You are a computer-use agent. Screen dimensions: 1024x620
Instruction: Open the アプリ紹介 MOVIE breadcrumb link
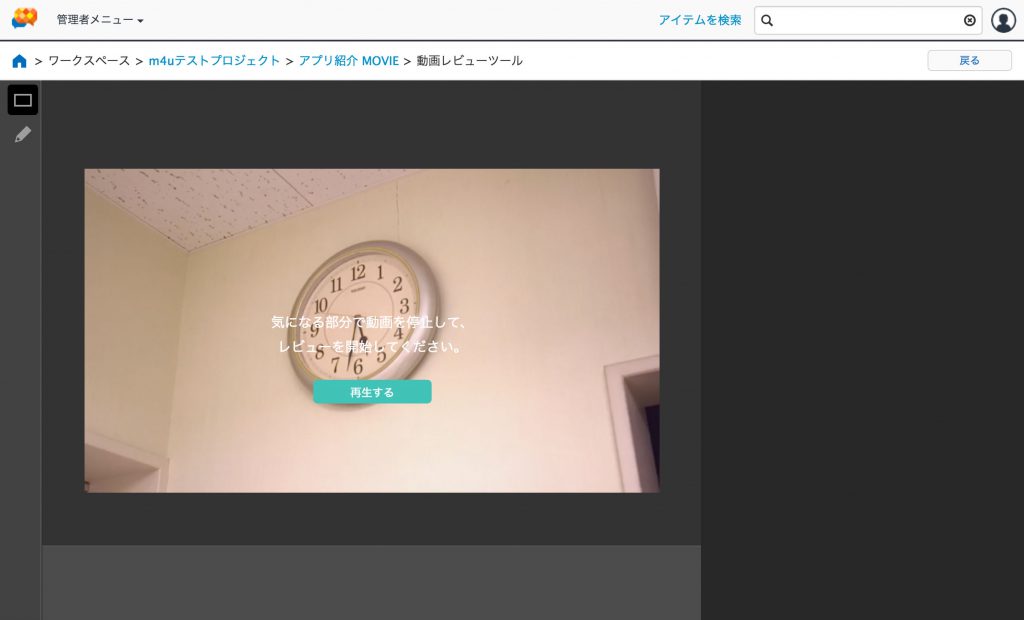(x=346, y=61)
